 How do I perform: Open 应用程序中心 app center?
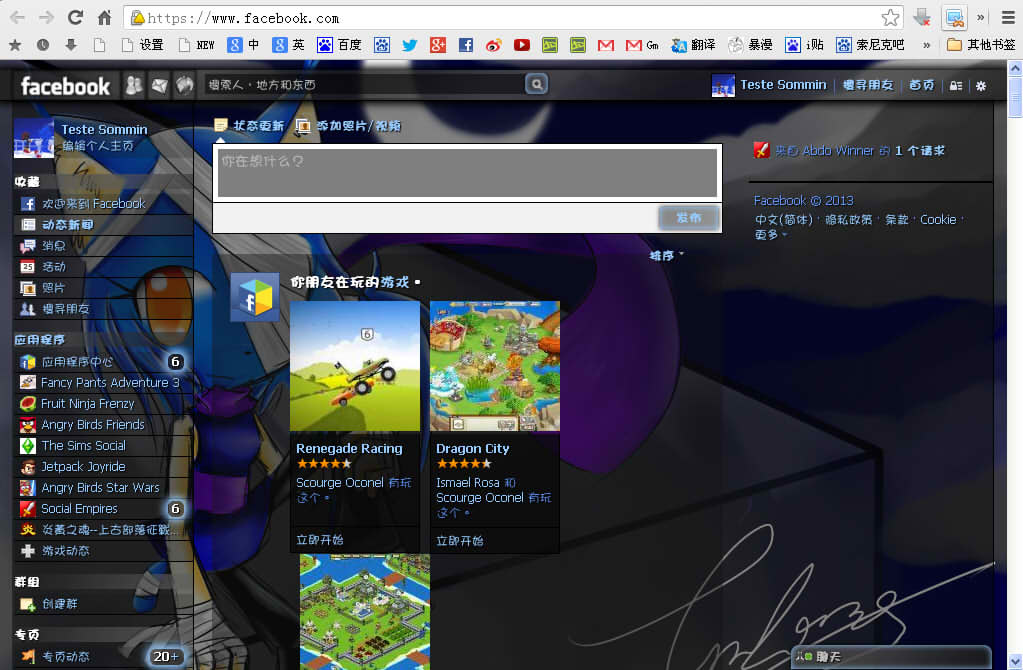tap(103, 361)
